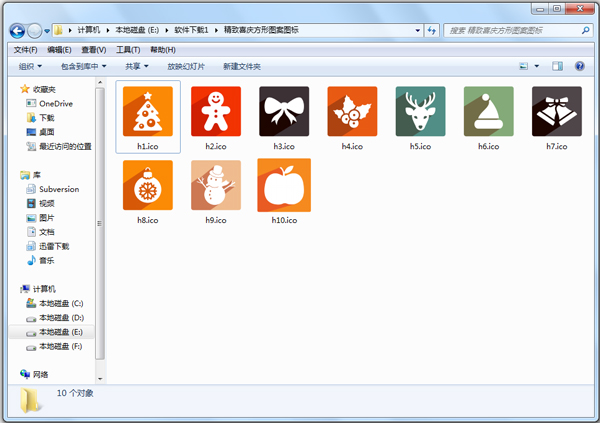
Task: Select the gingerbread man icon h2.ico
Action: [216, 112]
